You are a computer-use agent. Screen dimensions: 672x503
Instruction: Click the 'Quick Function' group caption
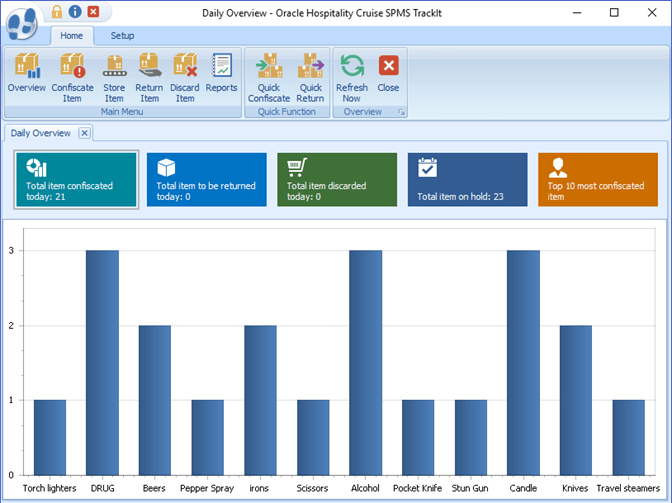tap(287, 112)
